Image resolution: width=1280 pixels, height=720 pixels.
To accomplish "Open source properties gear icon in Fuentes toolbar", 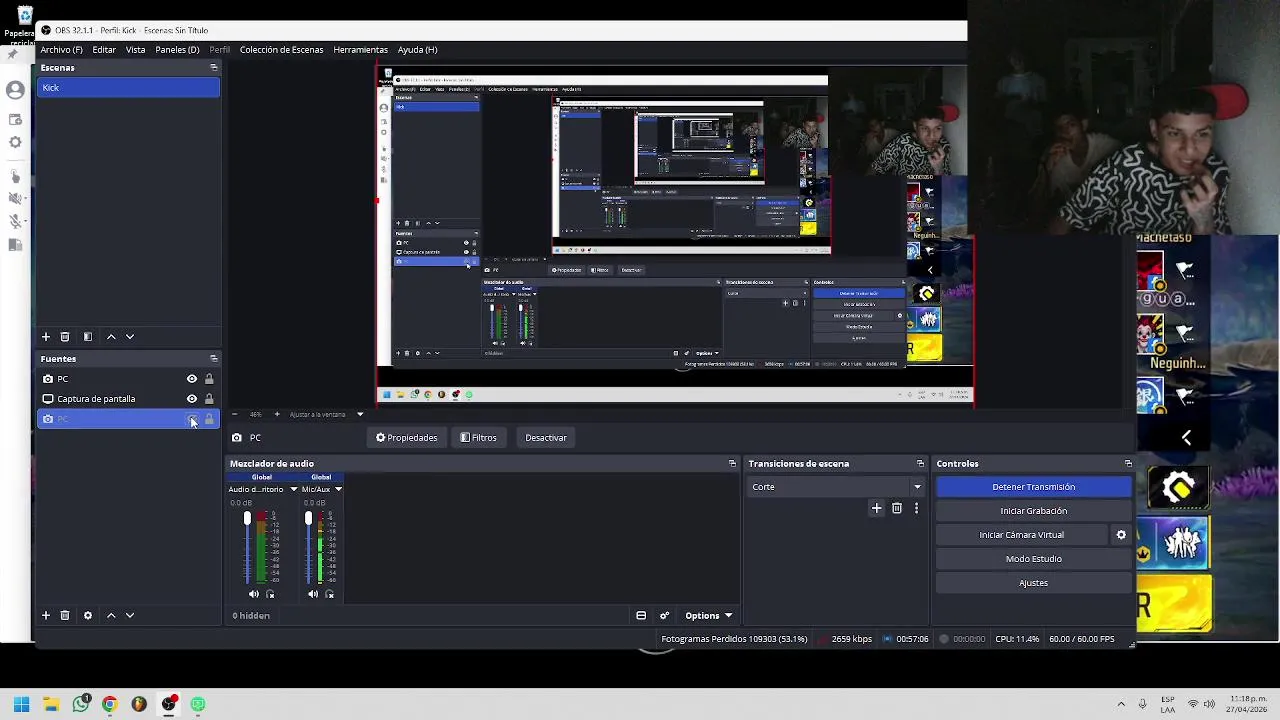I will (88, 615).
